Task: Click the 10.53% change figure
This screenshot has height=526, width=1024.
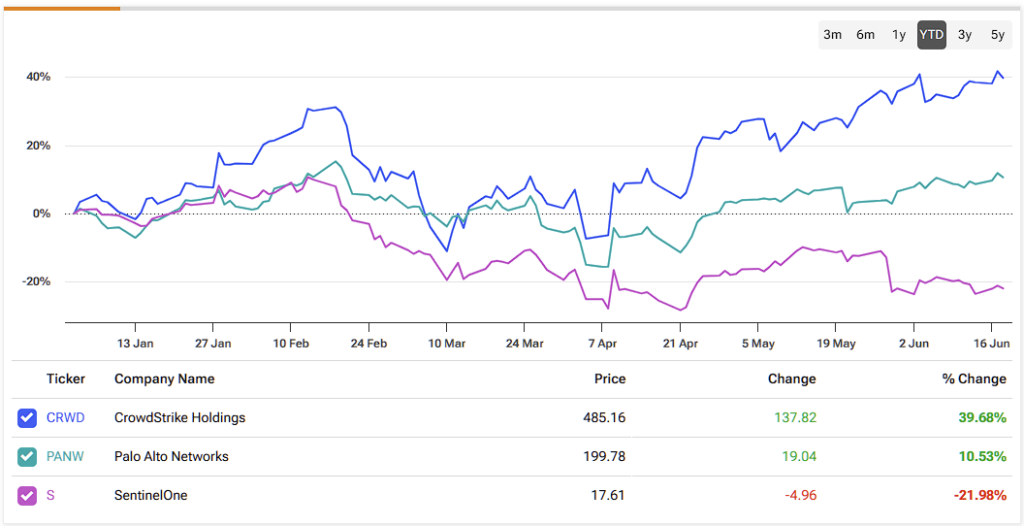Action: (x=982, y=457)
